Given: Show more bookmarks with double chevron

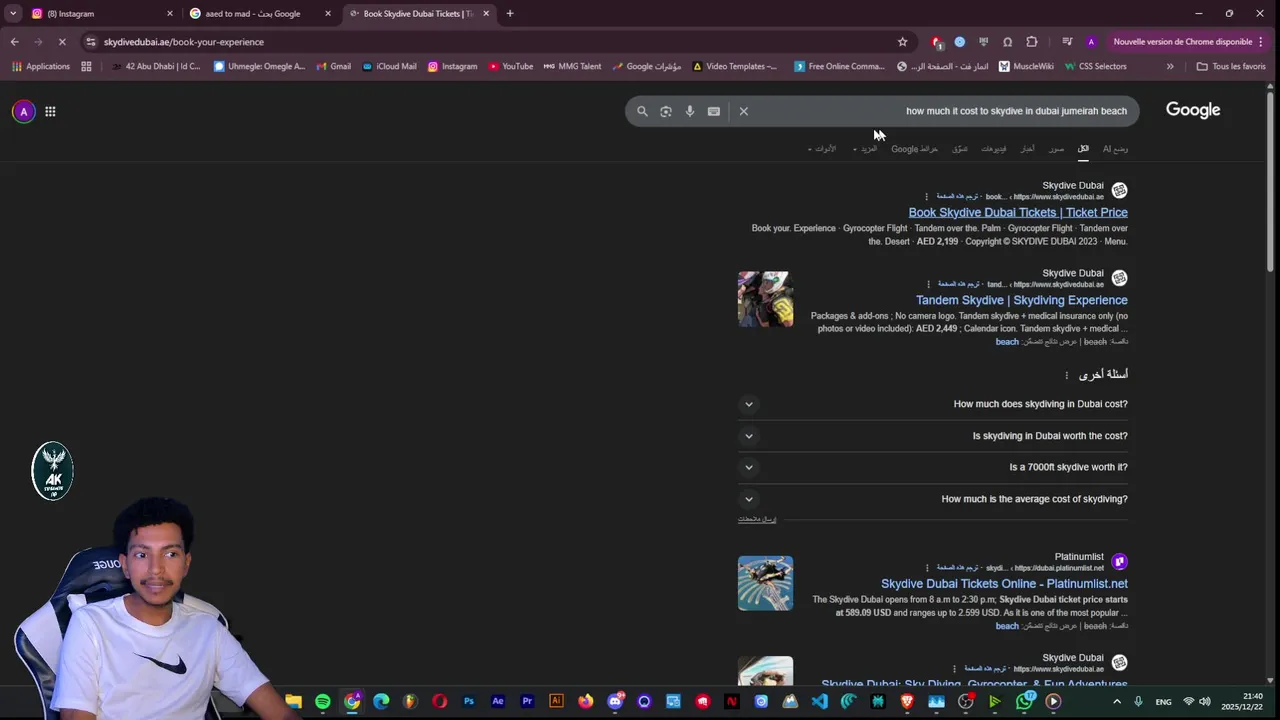Looking at the screenshot, I should coord(1170,66).
